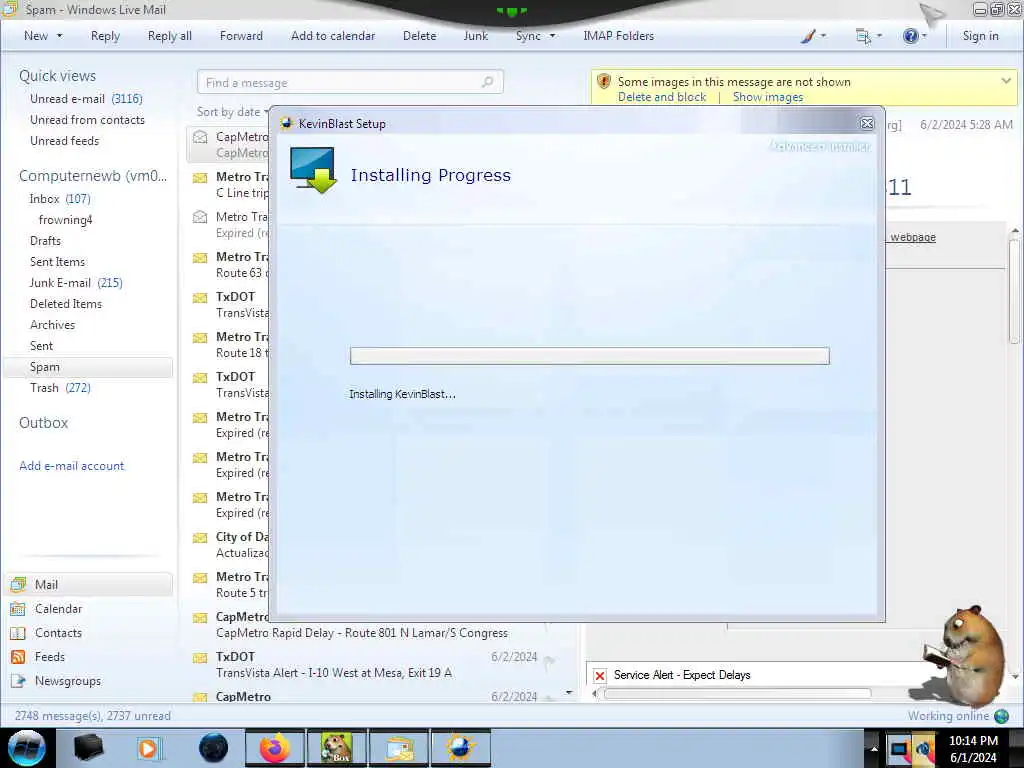Open the Sent Items folder

57,261
